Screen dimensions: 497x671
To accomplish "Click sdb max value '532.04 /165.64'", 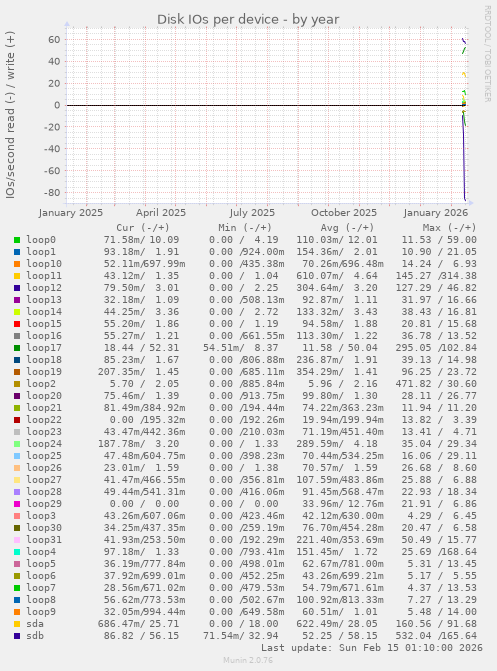I will (x=437, y=635).
